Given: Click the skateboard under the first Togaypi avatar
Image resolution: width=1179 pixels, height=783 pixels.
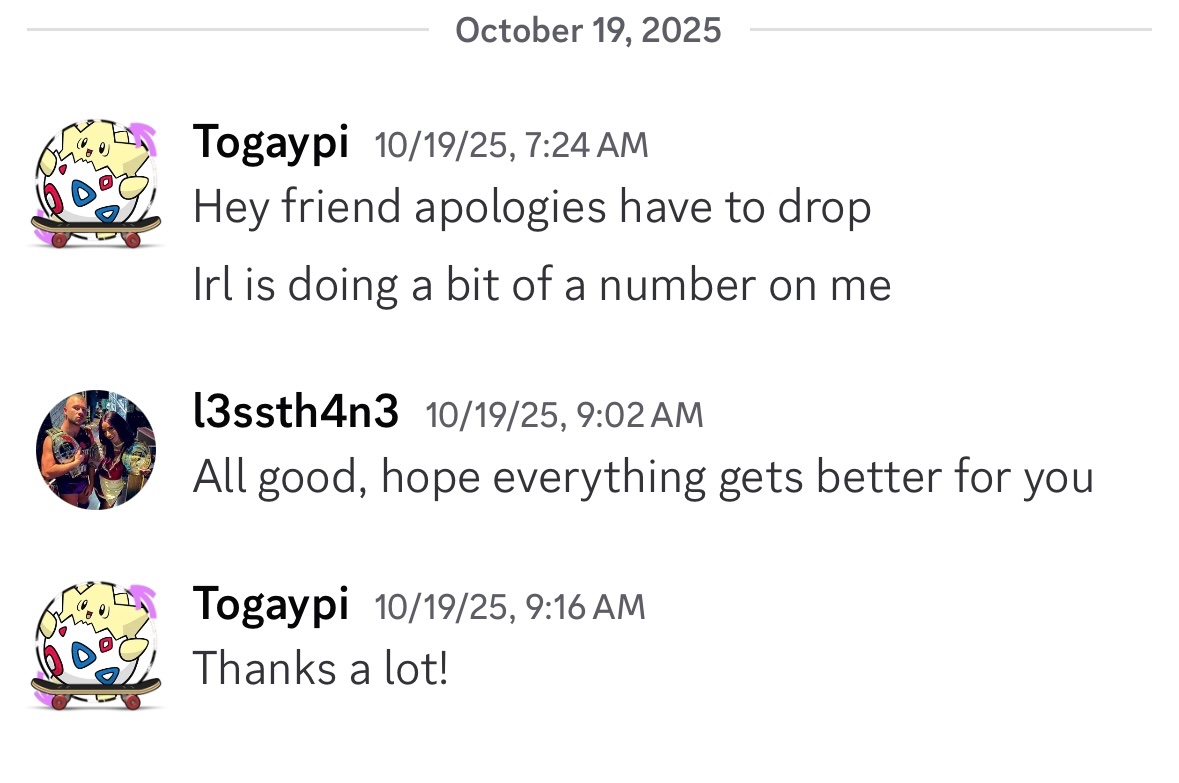Looking at the screenshot, I should click(96, 228).
